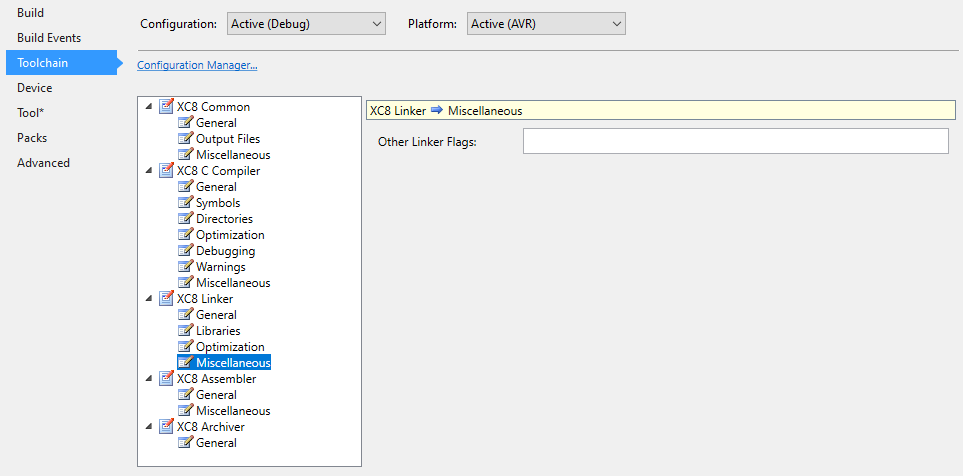
Task: Select Directories under XC8 C Compiler
Action: 224,219
